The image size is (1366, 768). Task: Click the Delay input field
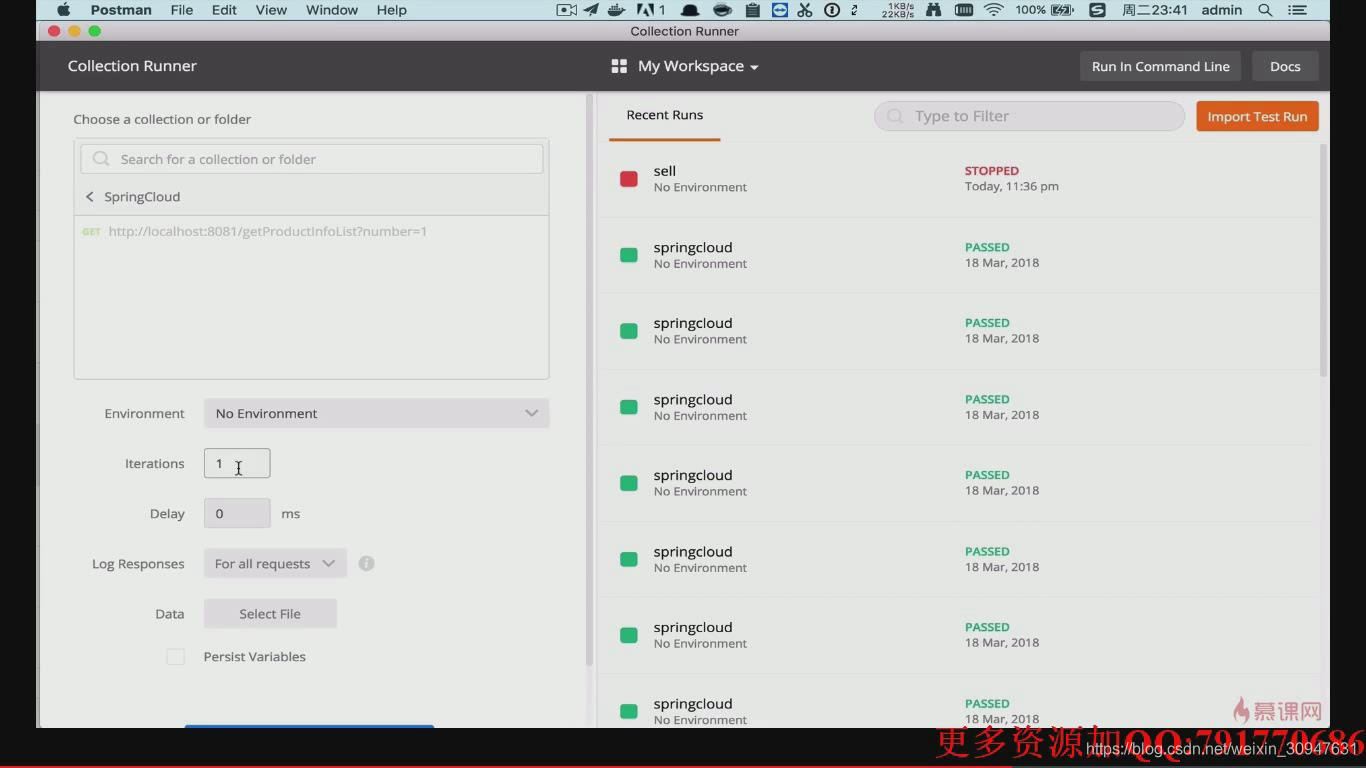237,513
